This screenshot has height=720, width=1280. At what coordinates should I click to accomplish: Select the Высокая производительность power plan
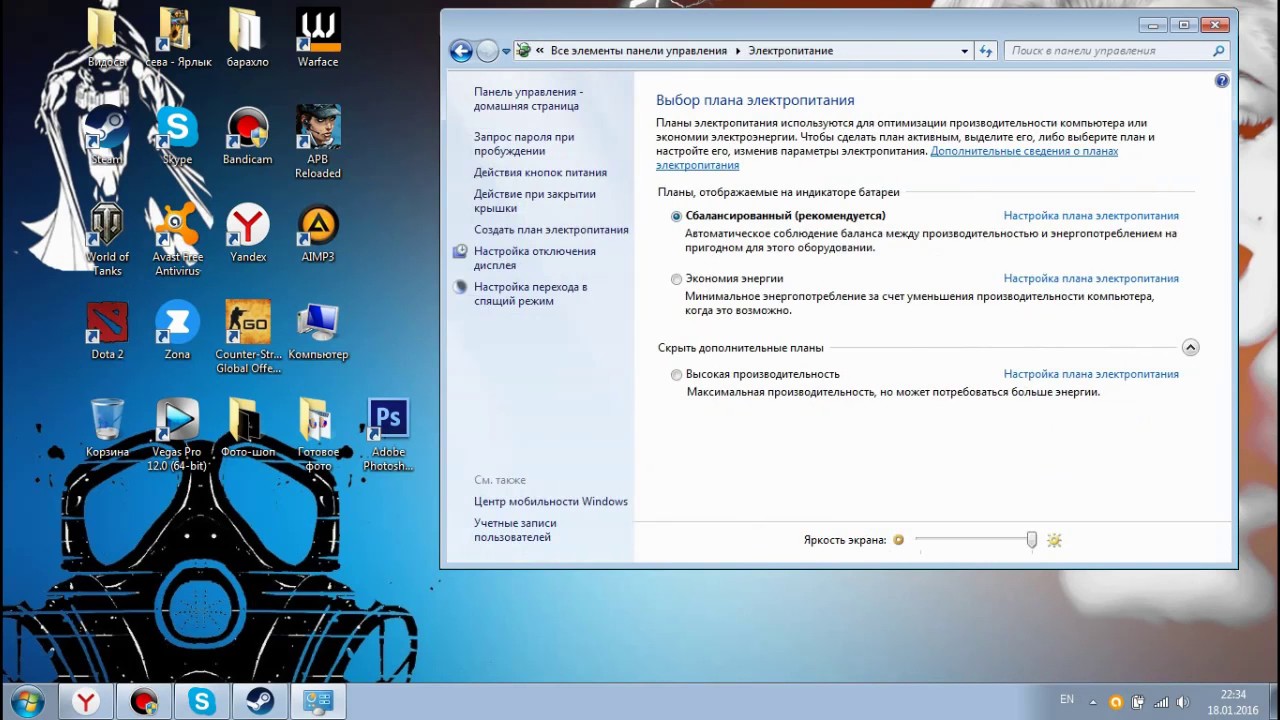[x=677, y=375]
